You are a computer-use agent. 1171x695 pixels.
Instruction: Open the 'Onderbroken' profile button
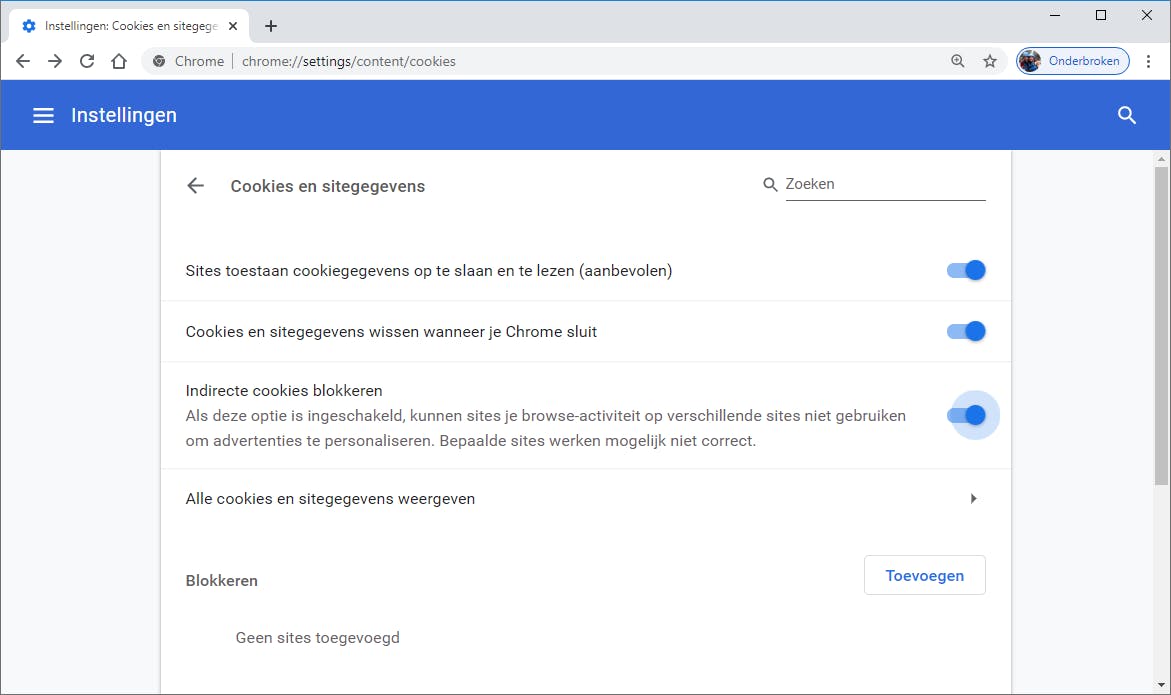point(1073,61)
